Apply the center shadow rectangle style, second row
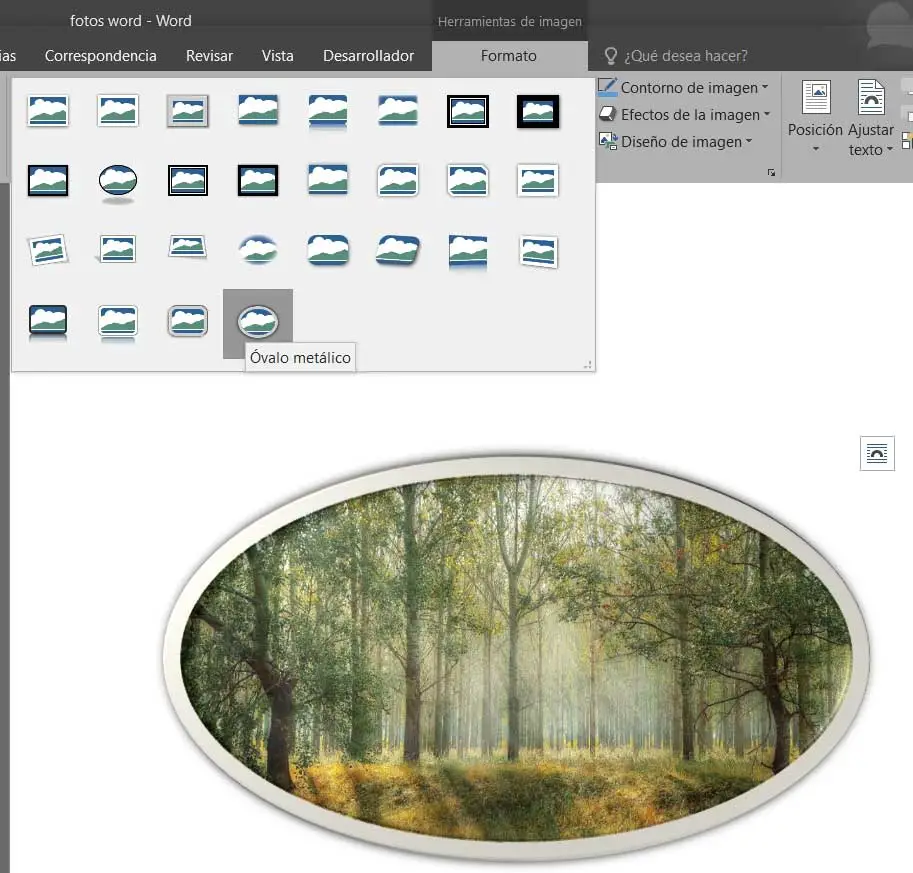This screenshot has width=913, height=873. (x=328, y=181)
